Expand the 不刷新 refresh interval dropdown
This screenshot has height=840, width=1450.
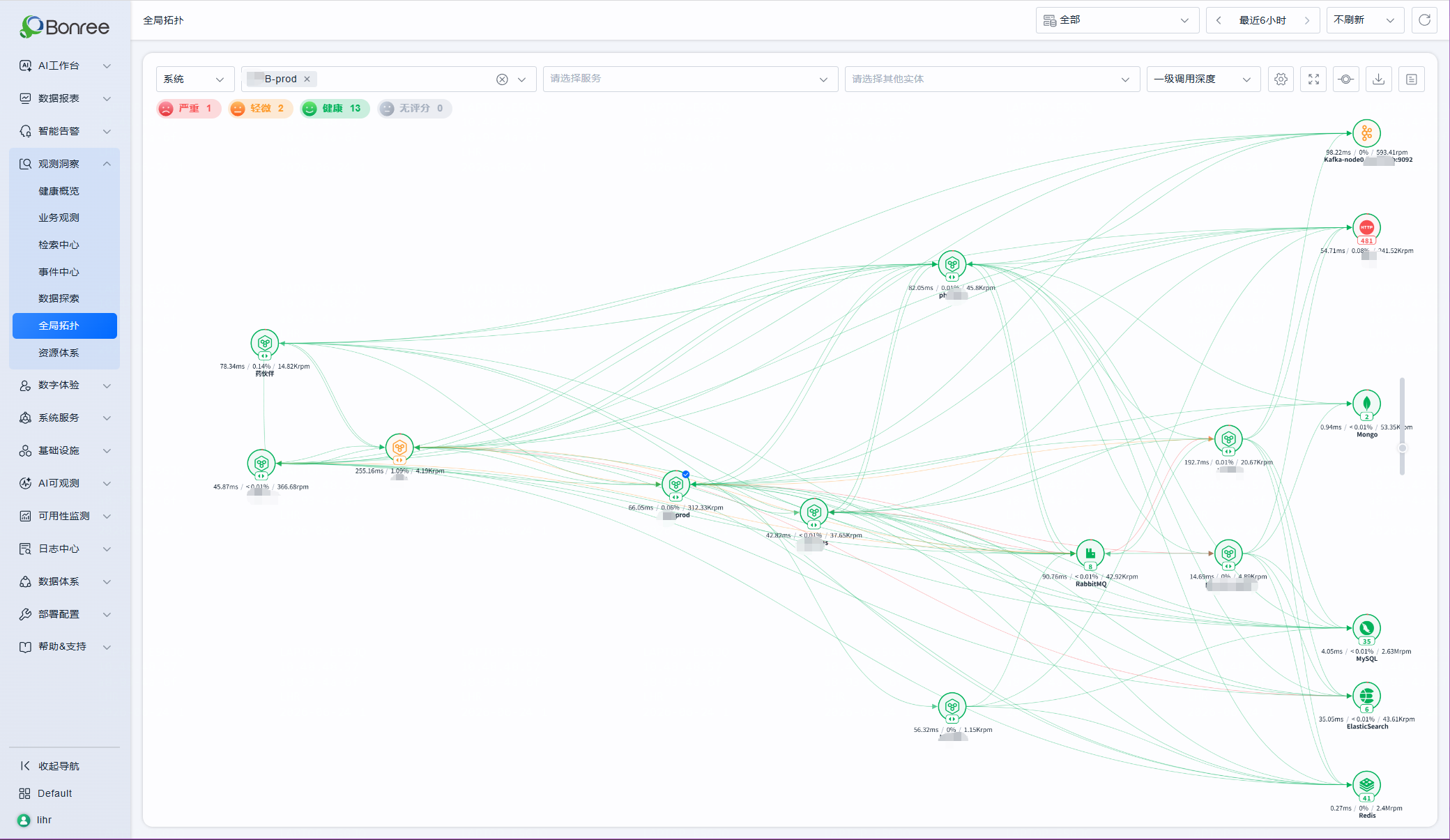click(1364, 20)
